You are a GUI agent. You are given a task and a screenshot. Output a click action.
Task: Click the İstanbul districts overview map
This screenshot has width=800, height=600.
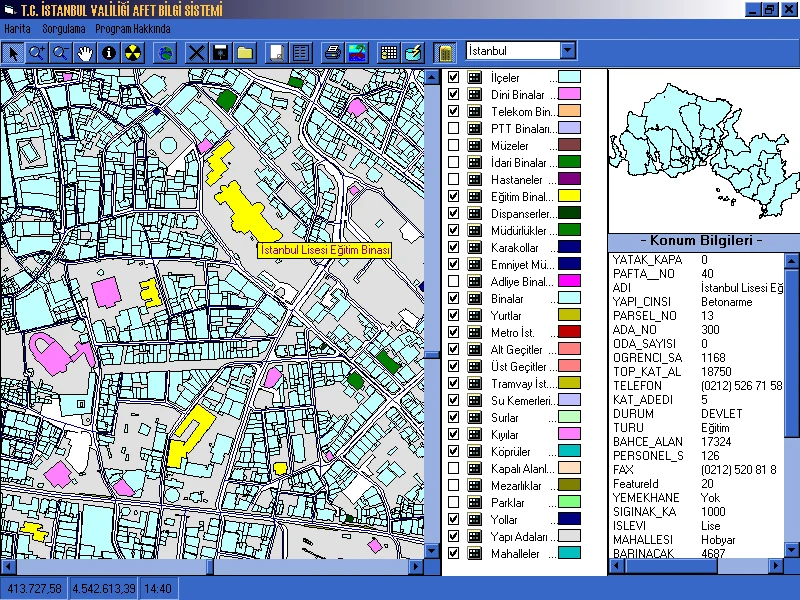click(704, 151)
